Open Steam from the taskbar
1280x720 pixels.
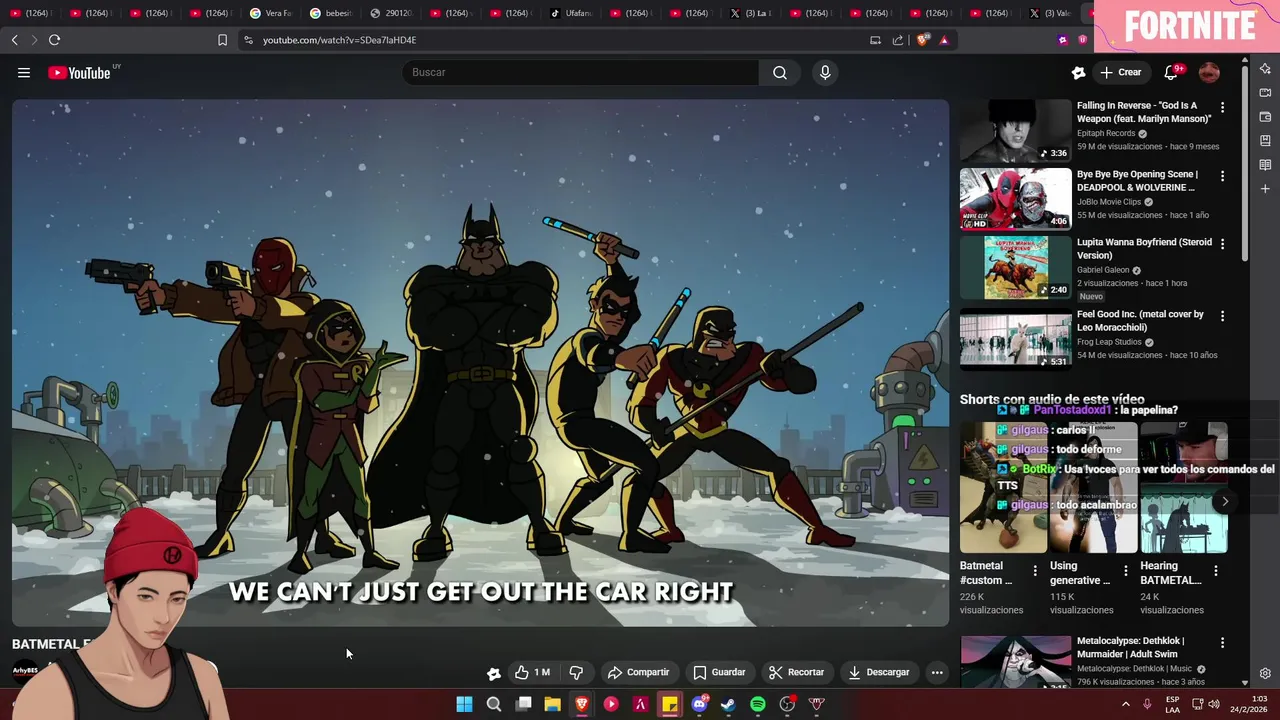(x=728, y=704)
